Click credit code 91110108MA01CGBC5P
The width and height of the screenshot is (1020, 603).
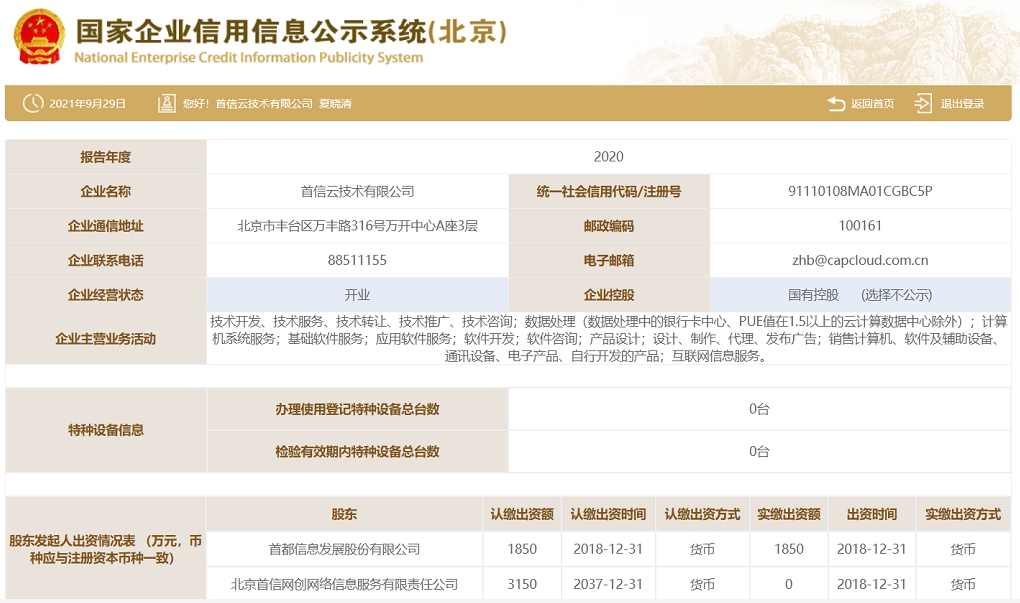pyautogui.click(x=860, y=191)
